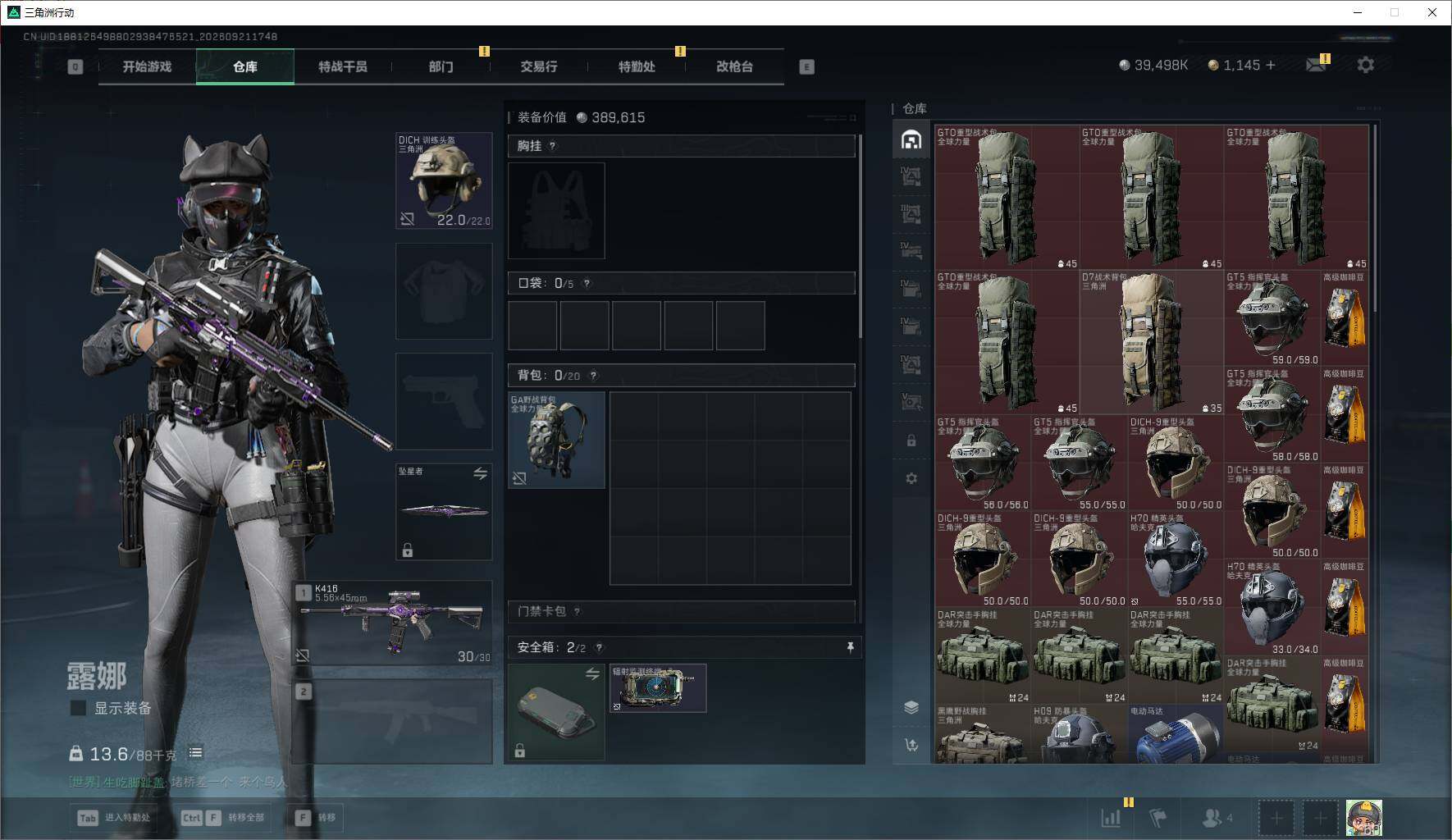Open the locked storage box in warehouse sidebar
This screenshot has width=1452, height=840.
coord(911,441)
